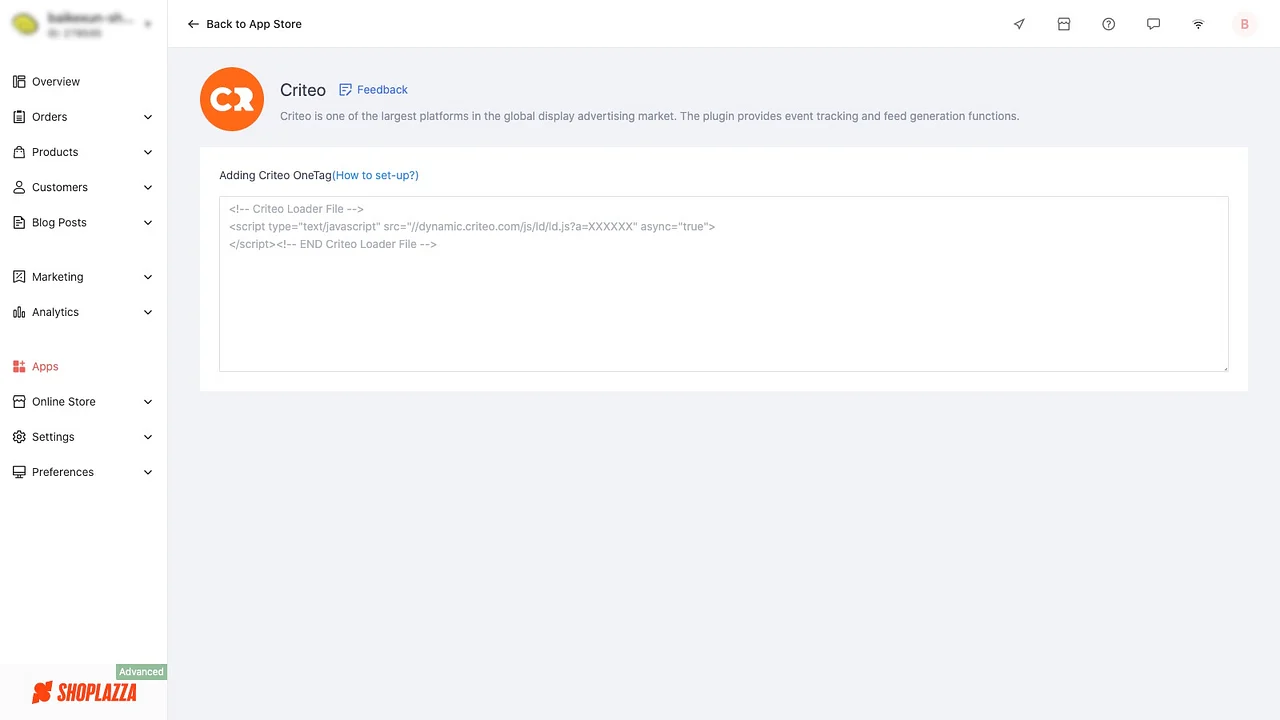Click the network status Wi-Fi icon
Image resolution: width=1280 pixels, height=720 pixels.
point(1198,24)
